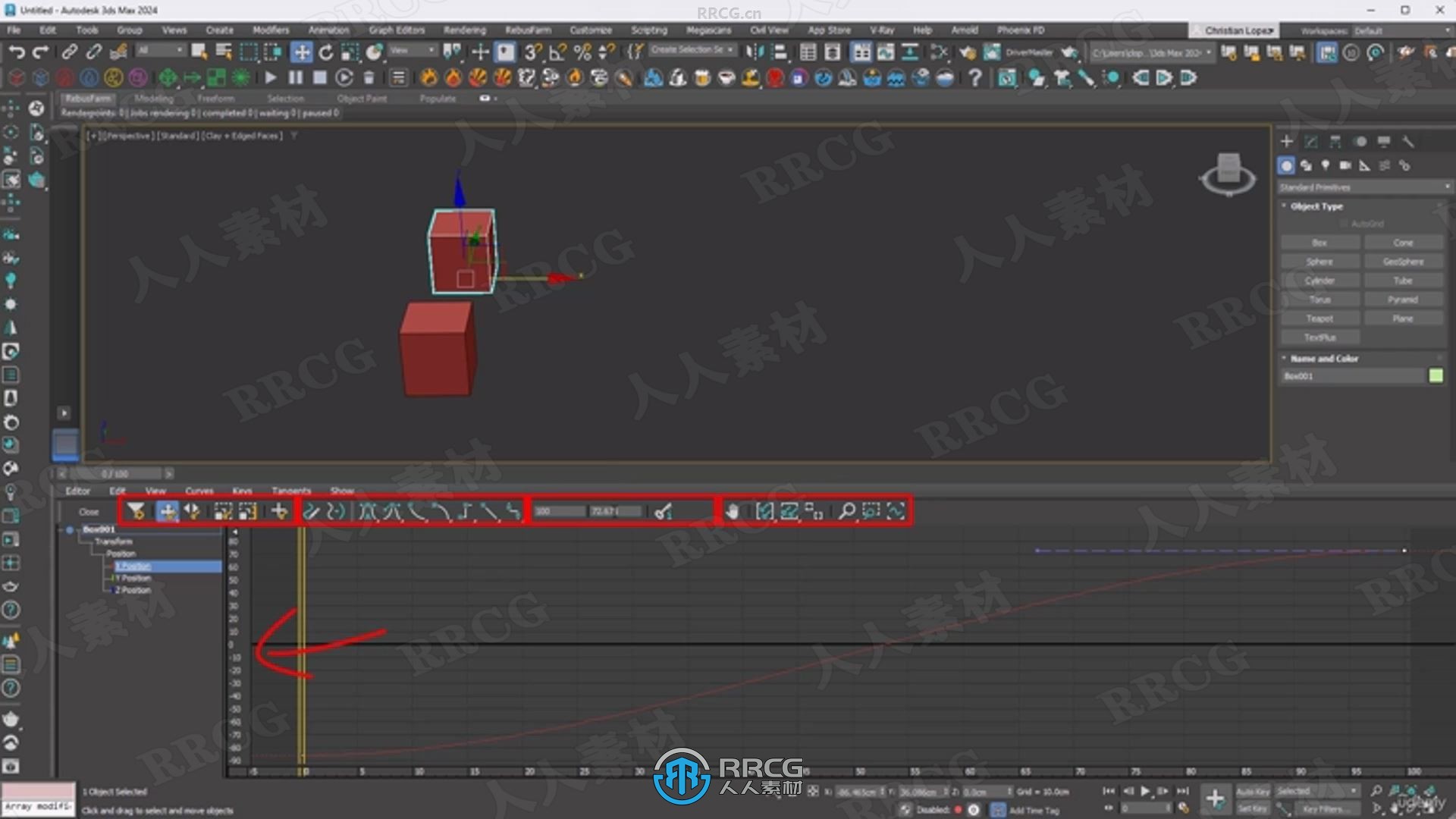Select the Zoom Region tool in curve editor

[872, 511]
